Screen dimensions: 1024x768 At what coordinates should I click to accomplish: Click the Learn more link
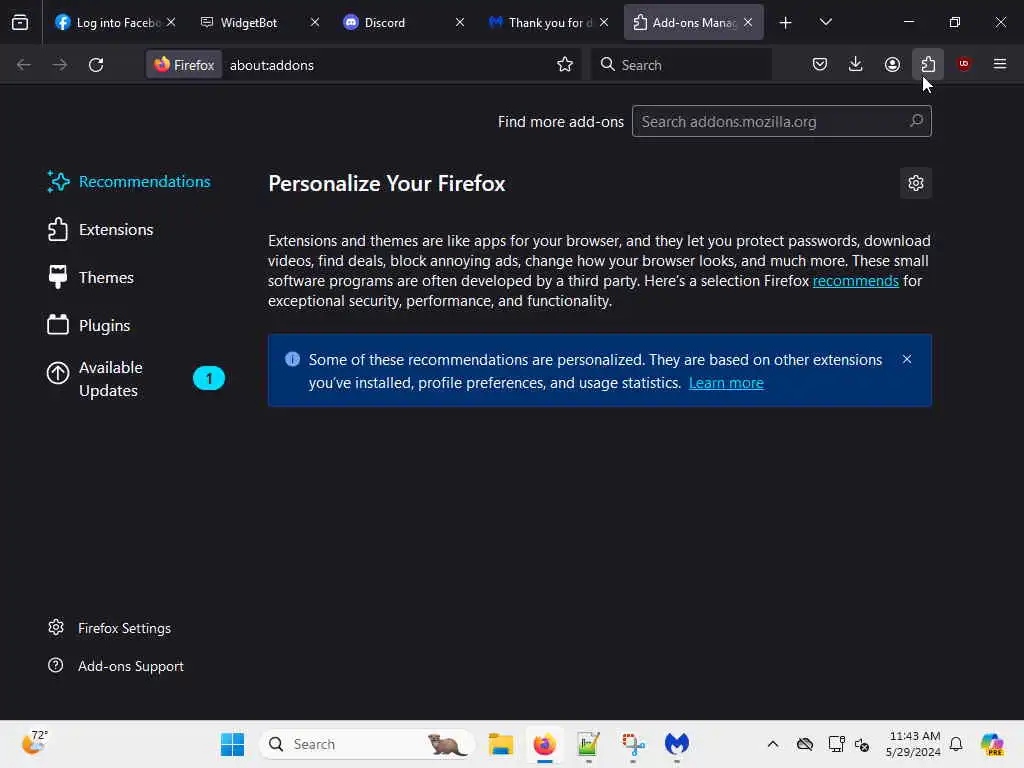tap(726, 383)
